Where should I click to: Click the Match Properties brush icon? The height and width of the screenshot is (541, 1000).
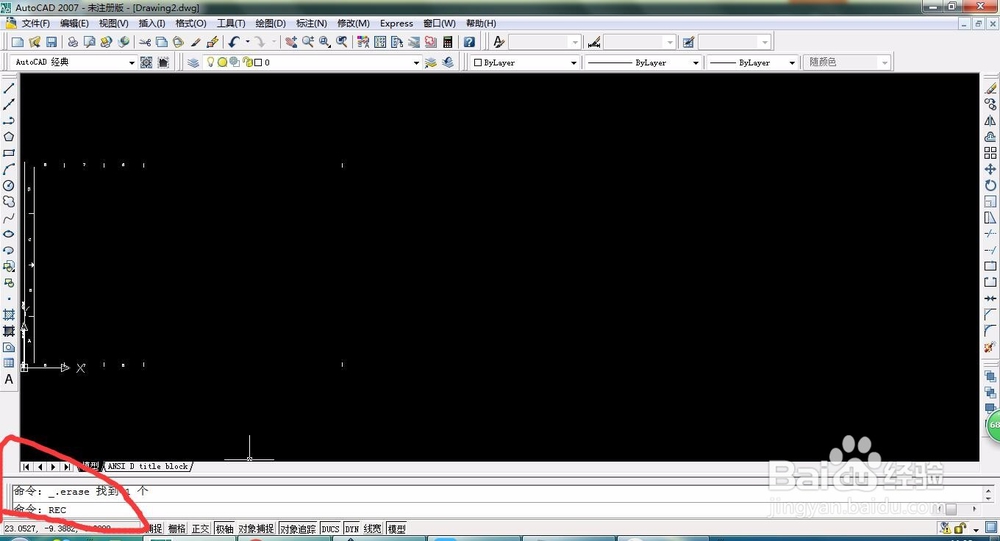[212, 42]
